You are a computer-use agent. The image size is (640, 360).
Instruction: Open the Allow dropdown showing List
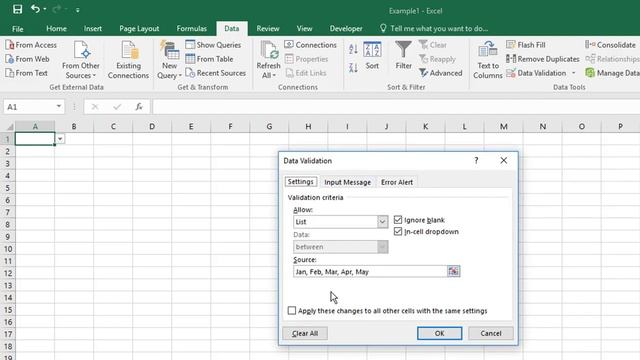382,222
